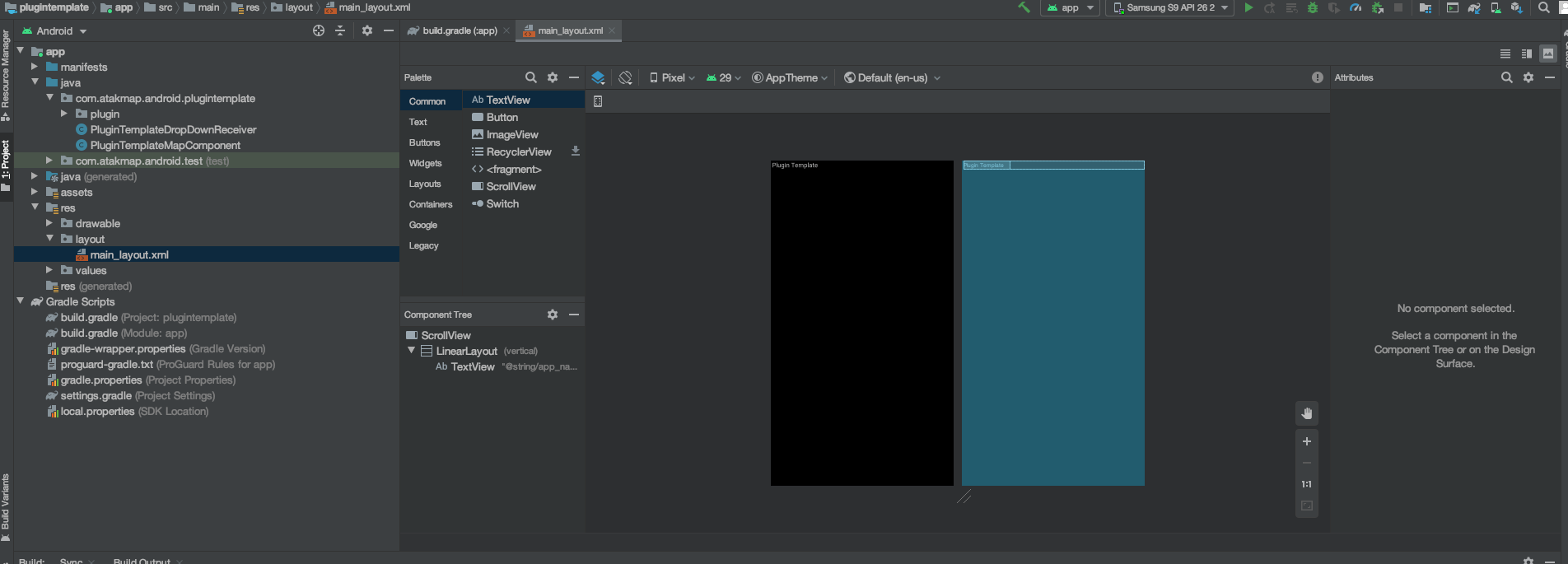Image resolution: width=1568 pixels, height=564 pixels.
Task: Select the Text palette category
Action: pyautogui.click(x=418, y=122)
